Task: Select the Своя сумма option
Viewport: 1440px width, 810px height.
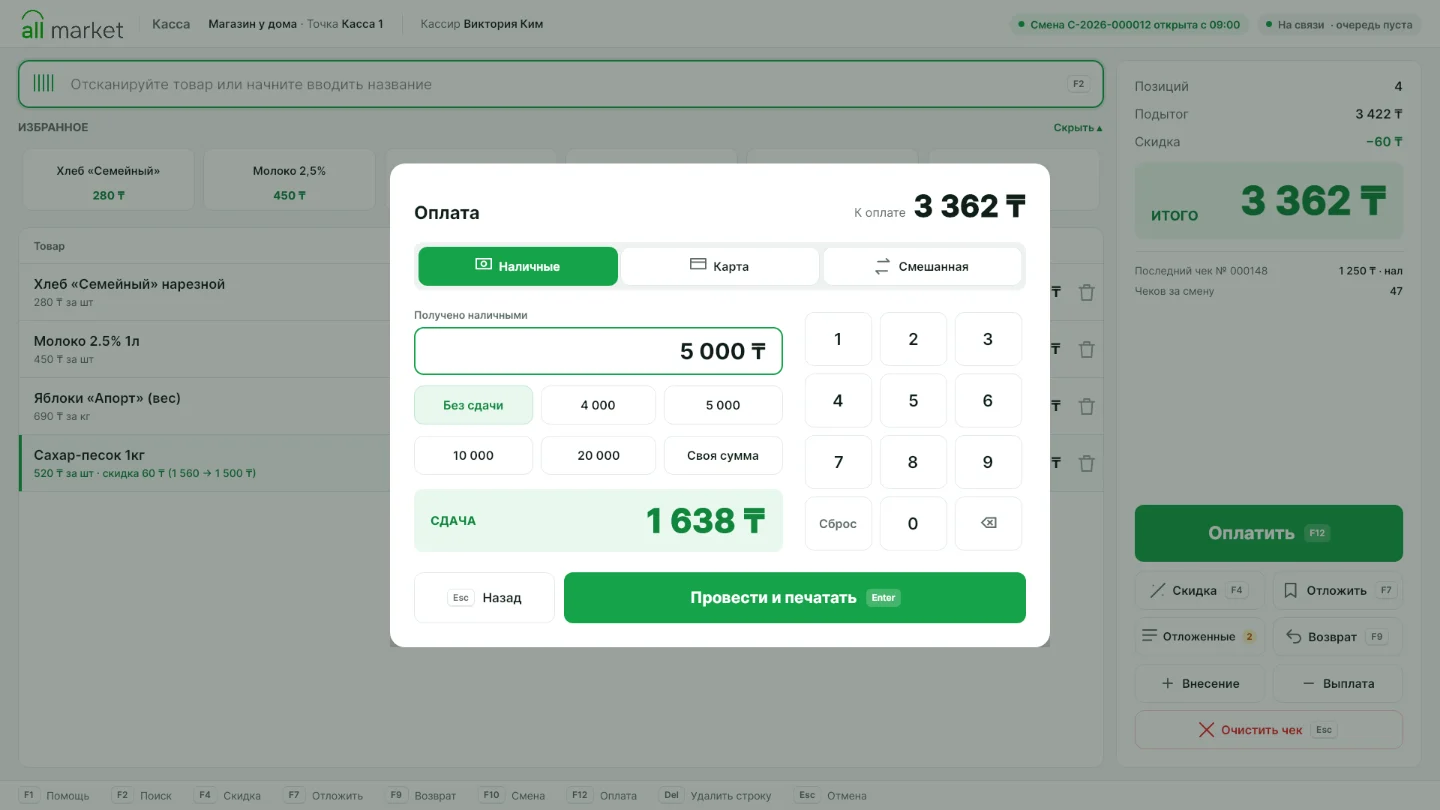Action: [723, 455]
